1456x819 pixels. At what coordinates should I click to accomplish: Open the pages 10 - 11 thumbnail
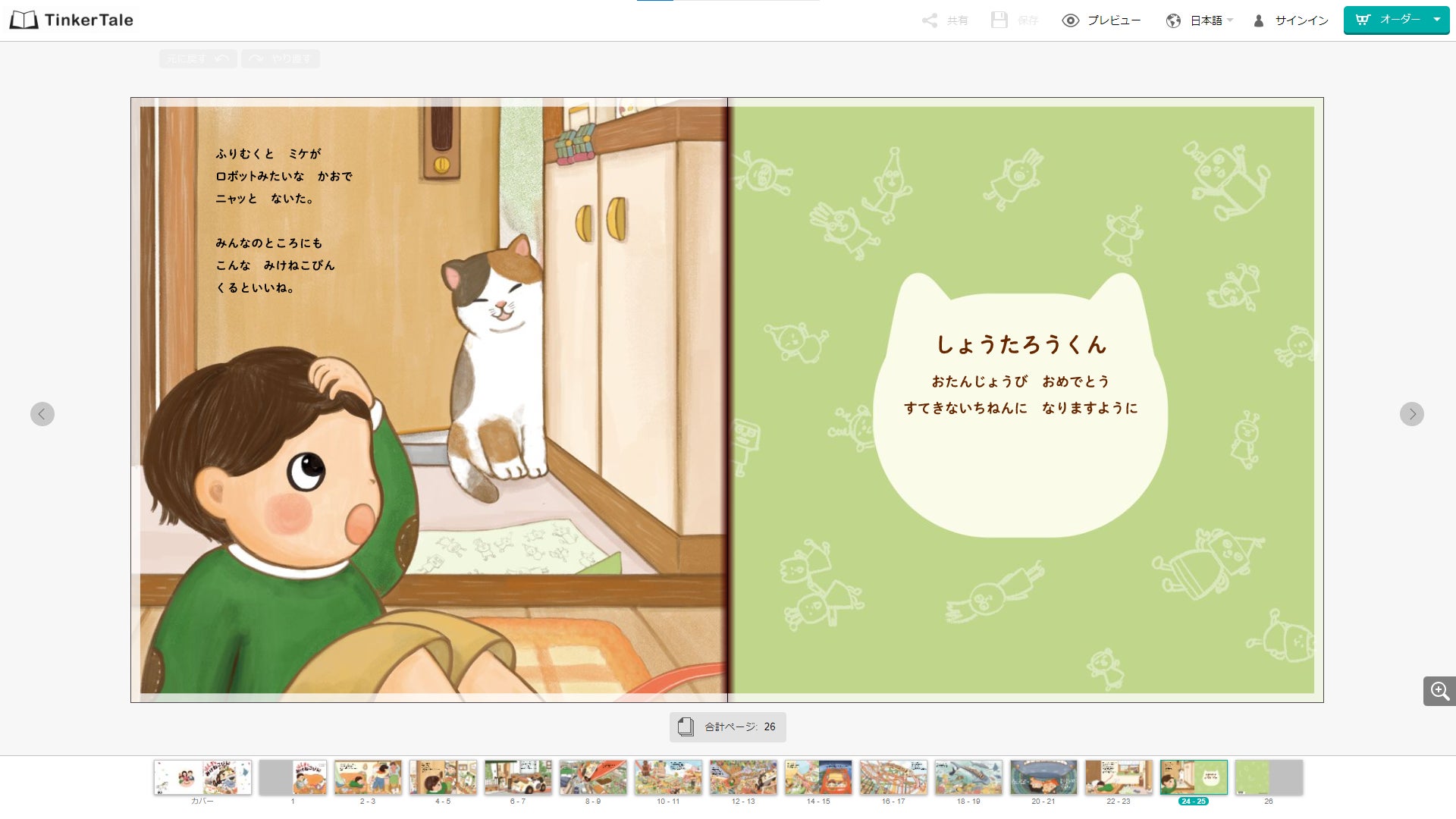click(x=668, y=777)
